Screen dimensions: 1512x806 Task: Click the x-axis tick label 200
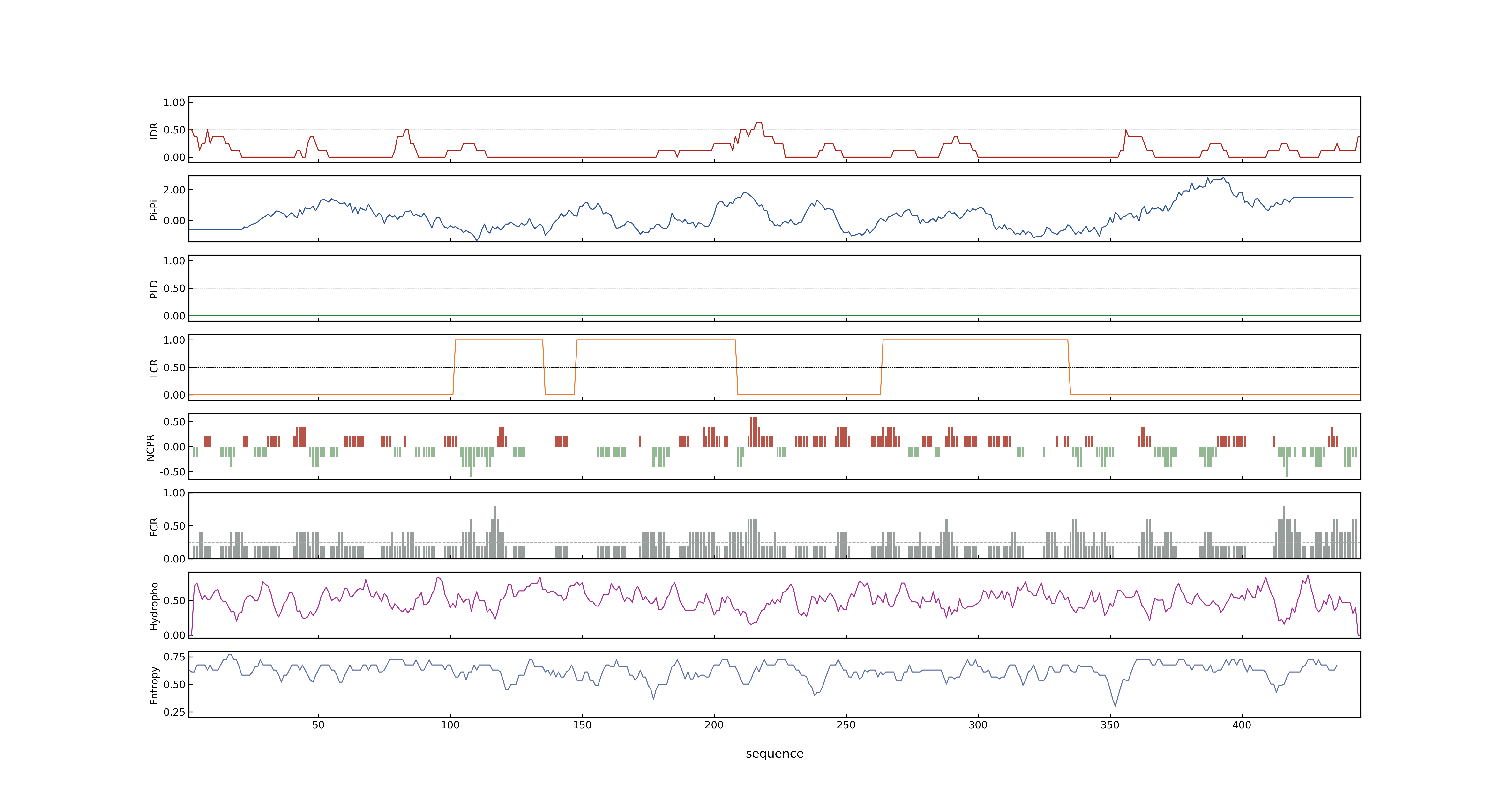(x=714, y=725)
